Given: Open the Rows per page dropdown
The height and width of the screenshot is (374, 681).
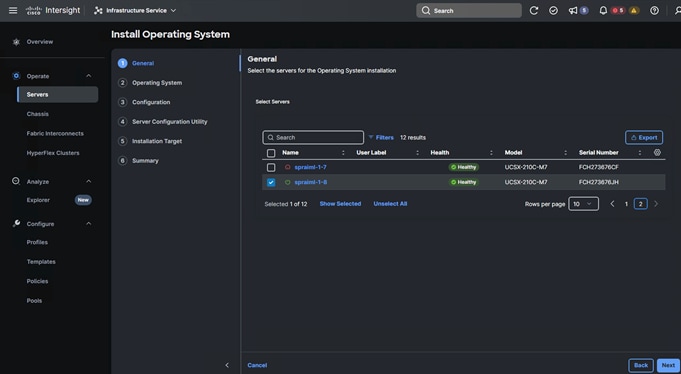Looking at the screenshot, I should tap(583, 204).
